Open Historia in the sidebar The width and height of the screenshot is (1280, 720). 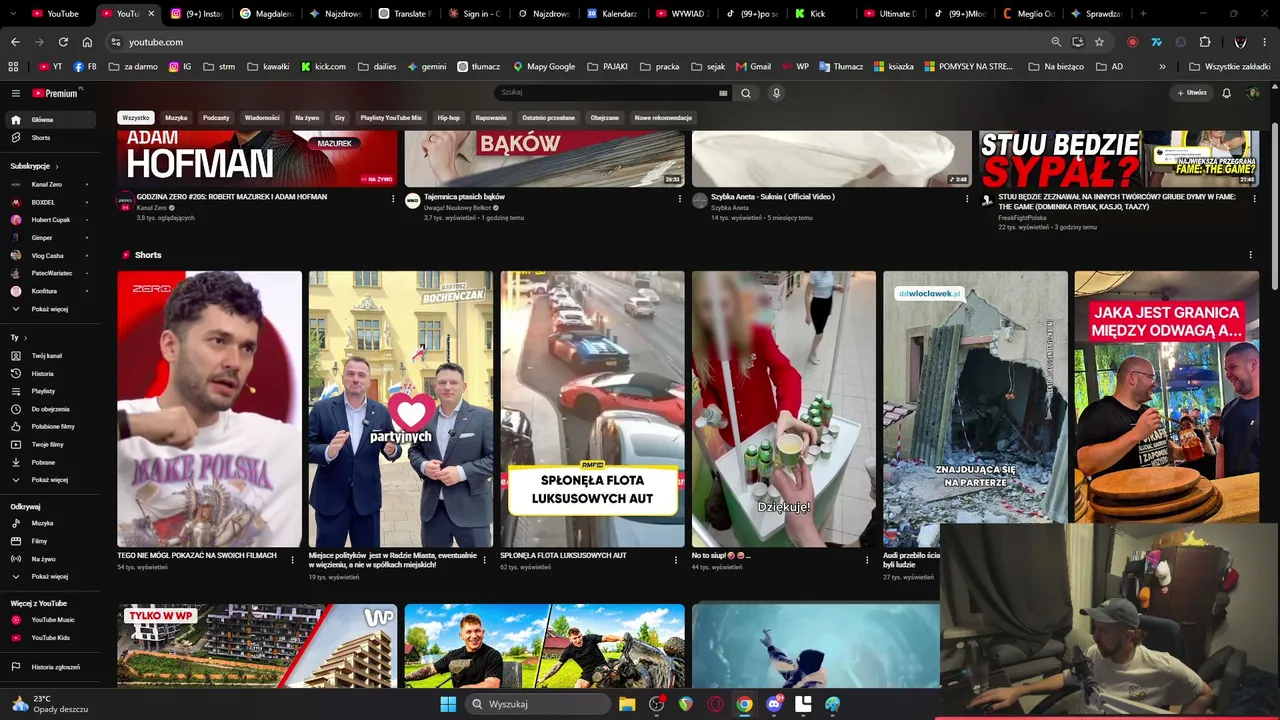(48, 373)
